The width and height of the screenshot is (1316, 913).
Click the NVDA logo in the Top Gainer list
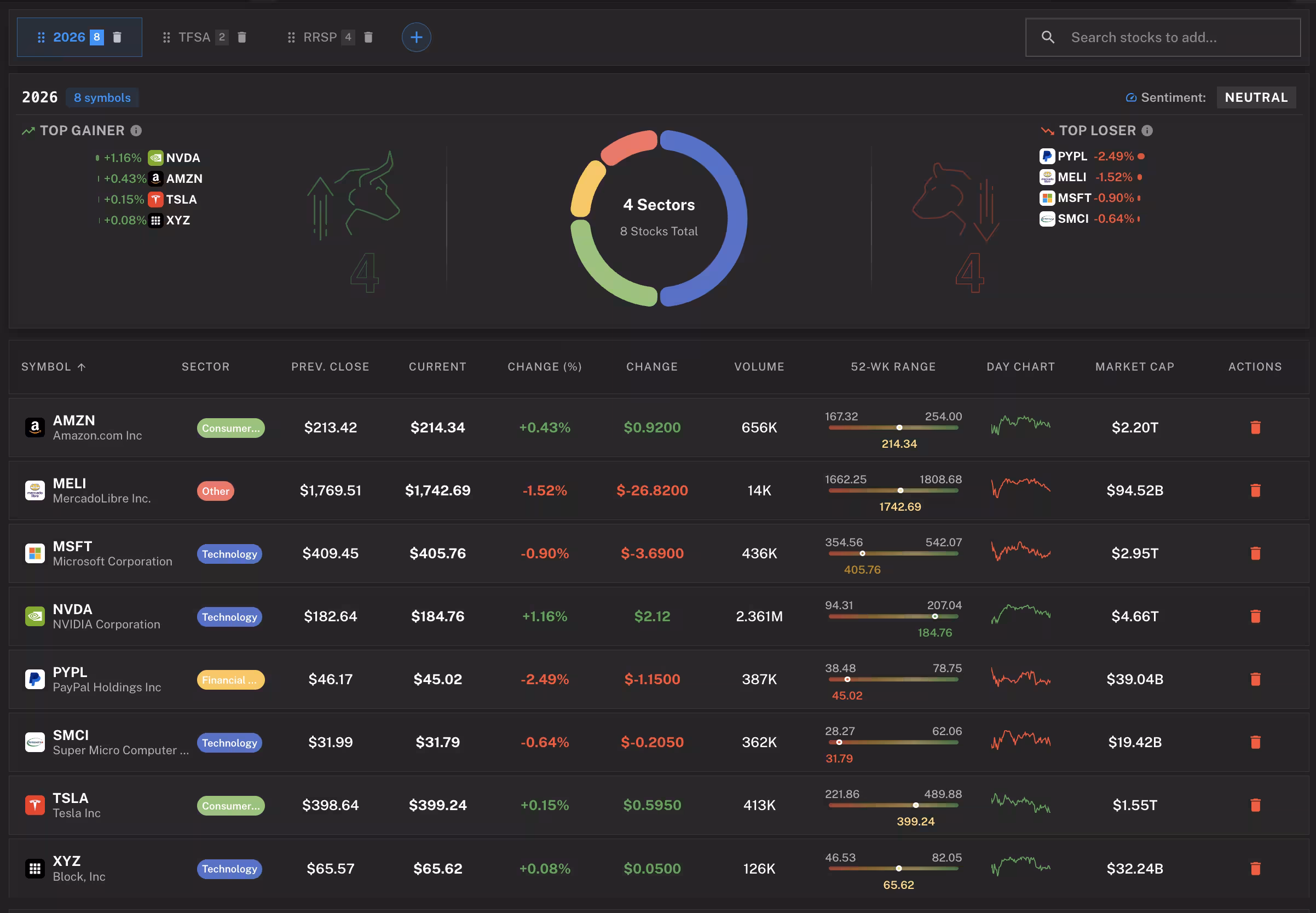155,157
